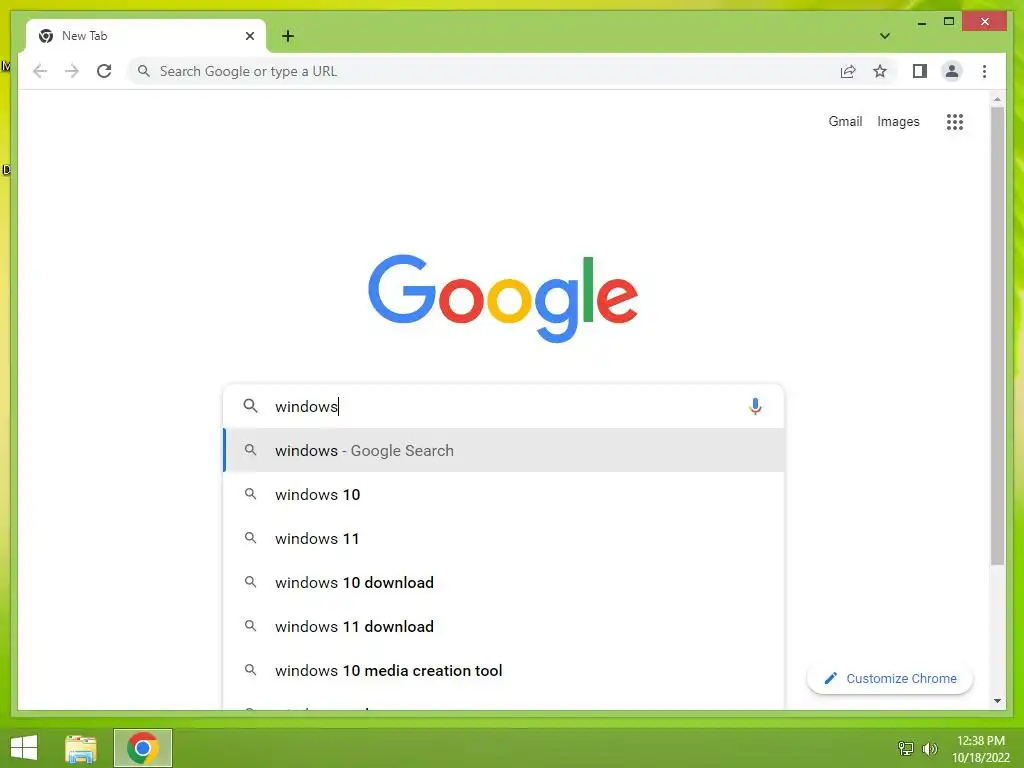The height and width of the screenshot is (768, 1024).
Task: Select suggestion 'windows 10 download'
Action: point(504,582)
